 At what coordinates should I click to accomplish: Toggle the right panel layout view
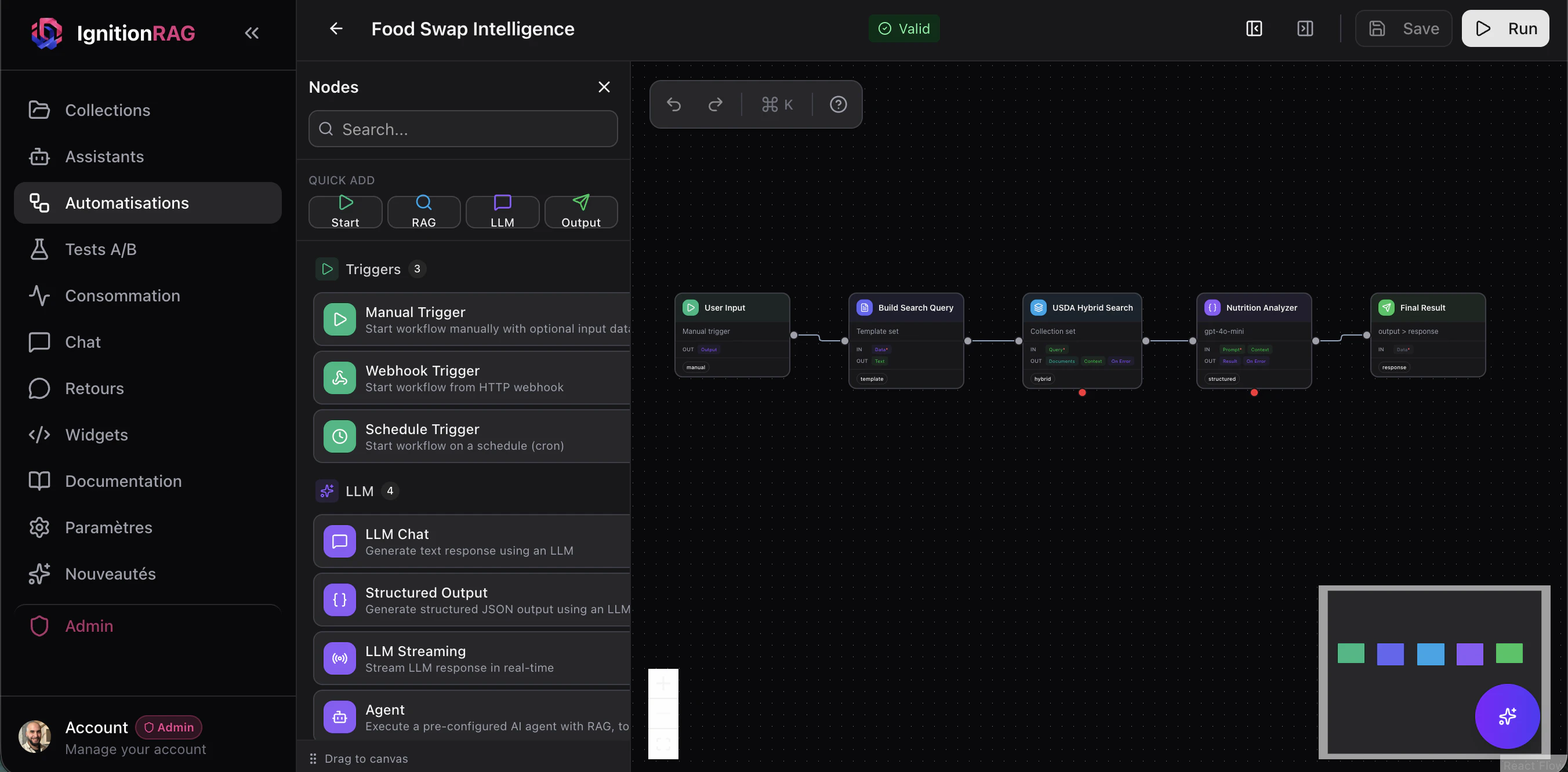[1305, 28]
